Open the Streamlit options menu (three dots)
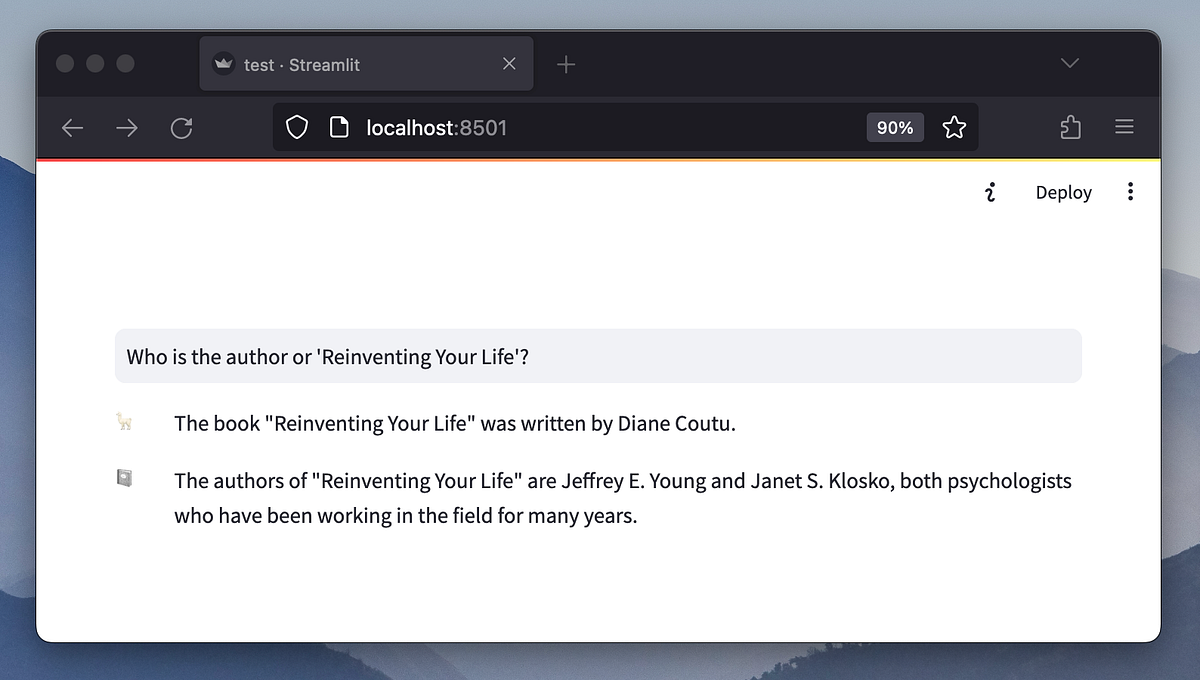Screen dimensions: 1200x680 point(1131,191)
